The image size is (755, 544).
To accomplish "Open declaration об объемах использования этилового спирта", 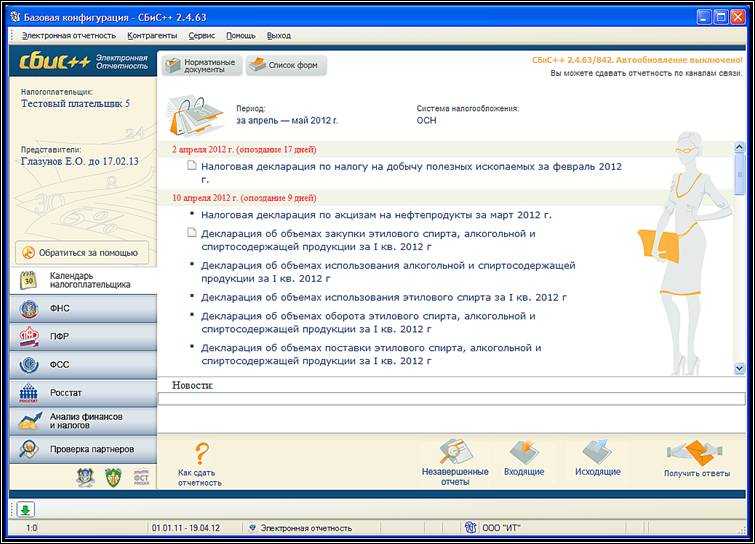I will point(384,298).
